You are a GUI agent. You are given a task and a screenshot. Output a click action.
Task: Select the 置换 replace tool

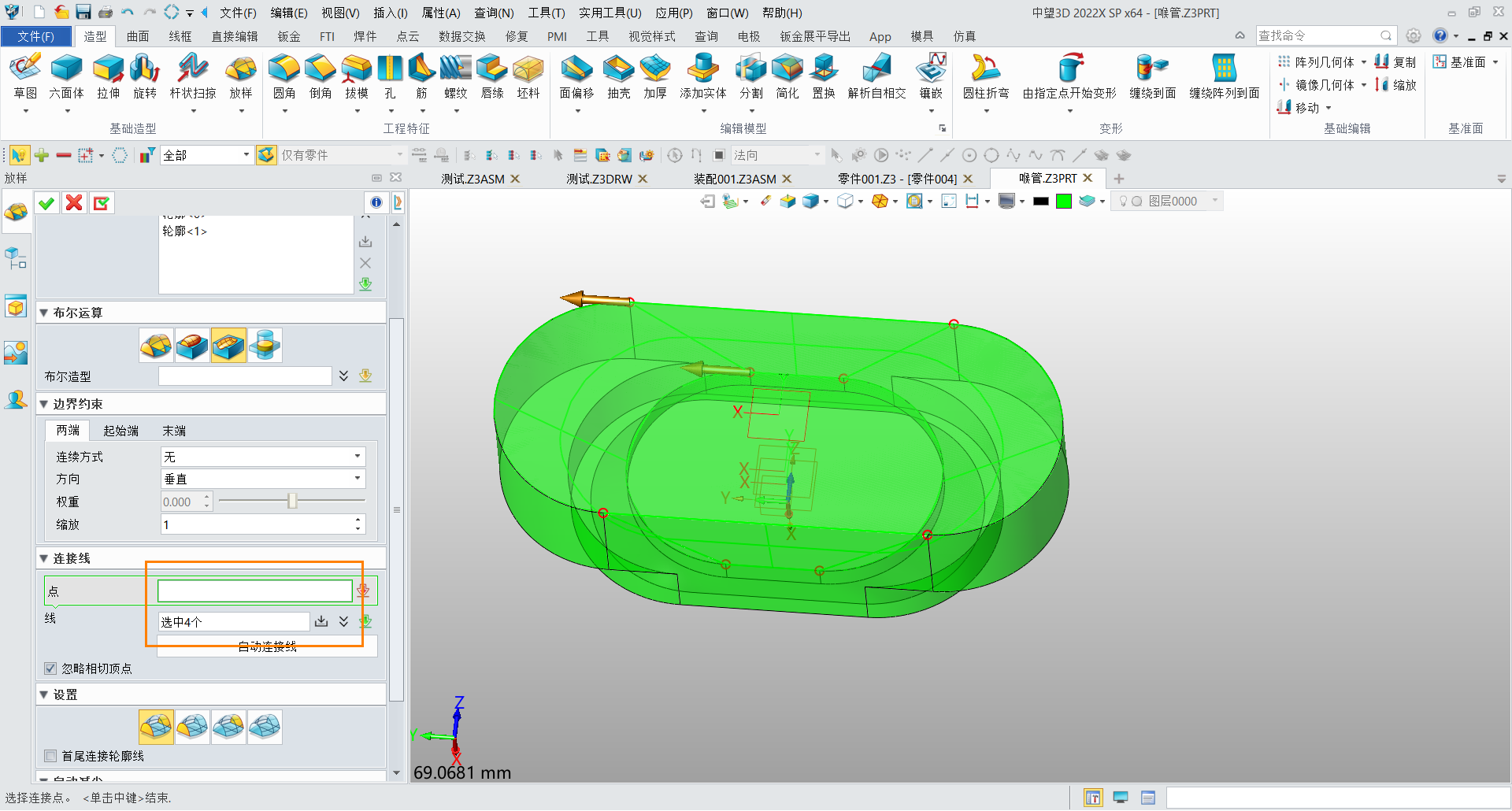tap(824, 77)
